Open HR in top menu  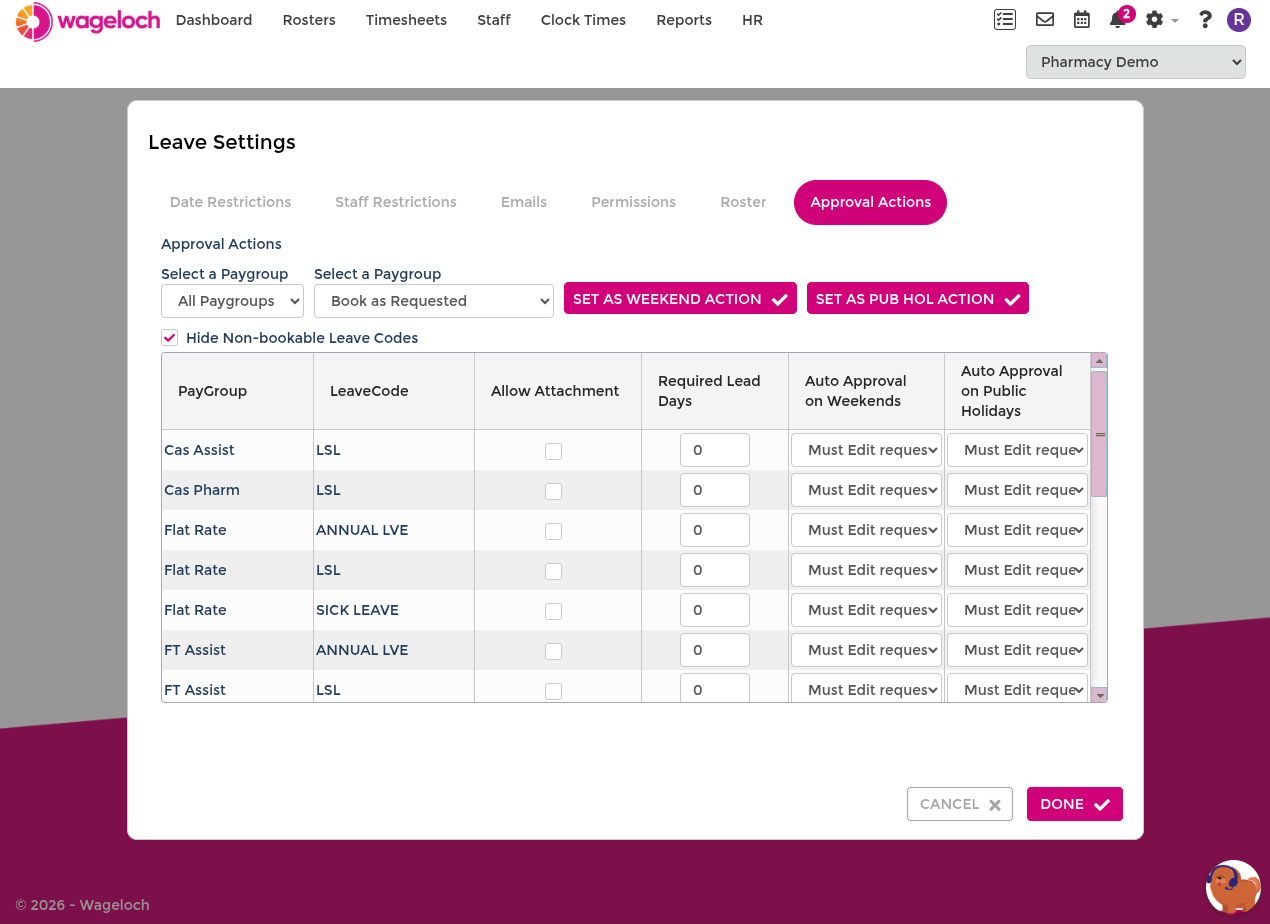[x=753, y=20]
